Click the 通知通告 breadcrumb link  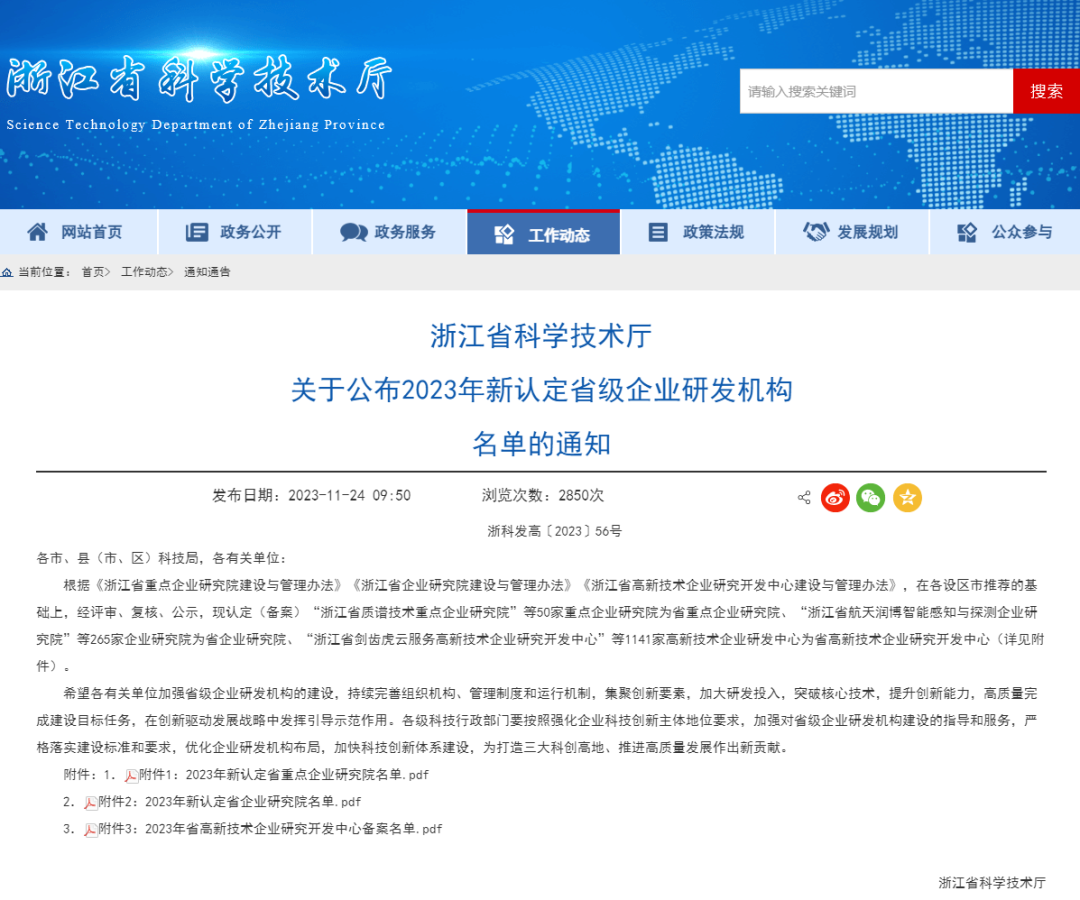click(207, 272)
